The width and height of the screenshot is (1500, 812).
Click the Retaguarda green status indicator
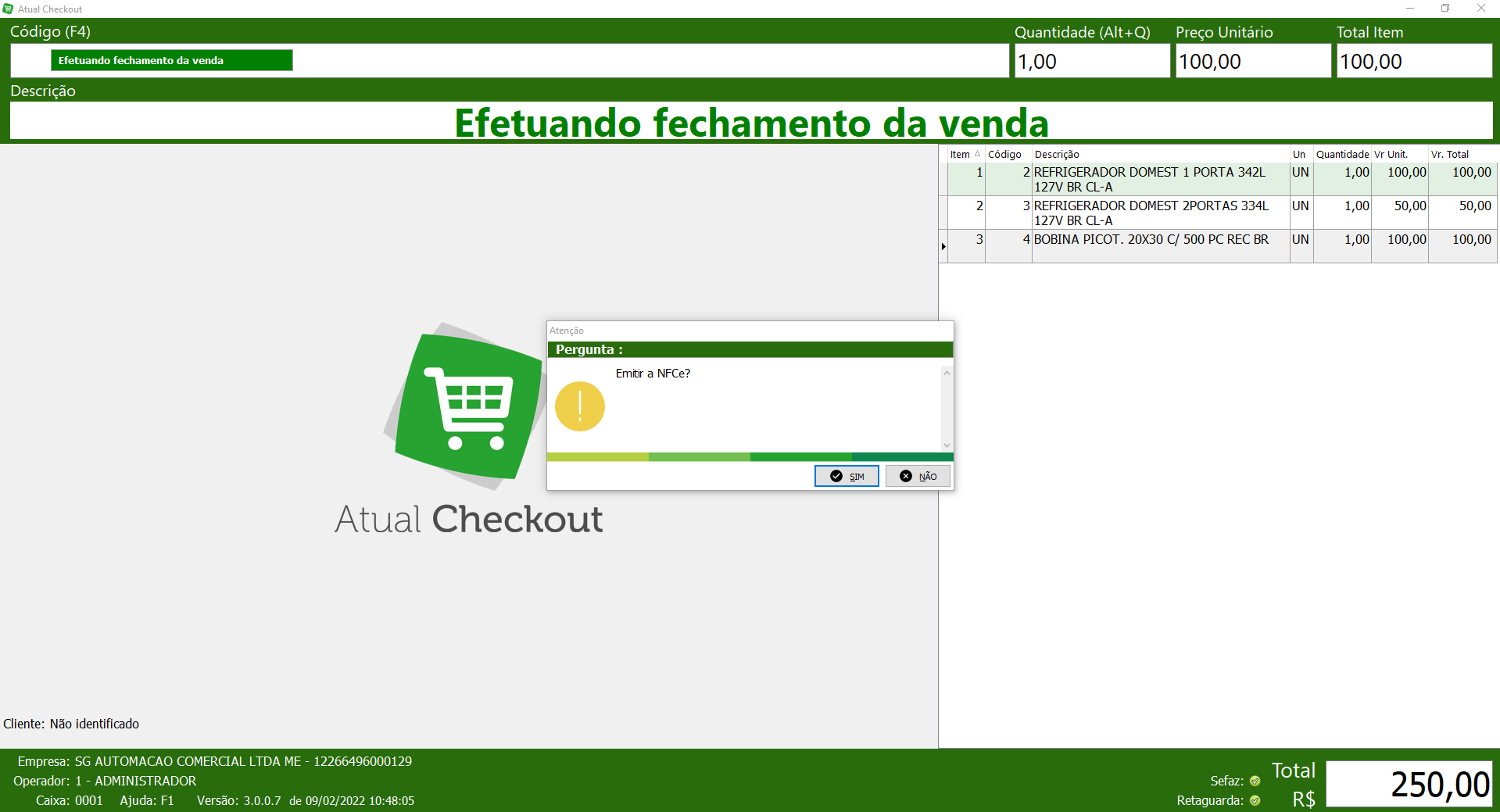tap(1255, 800)
